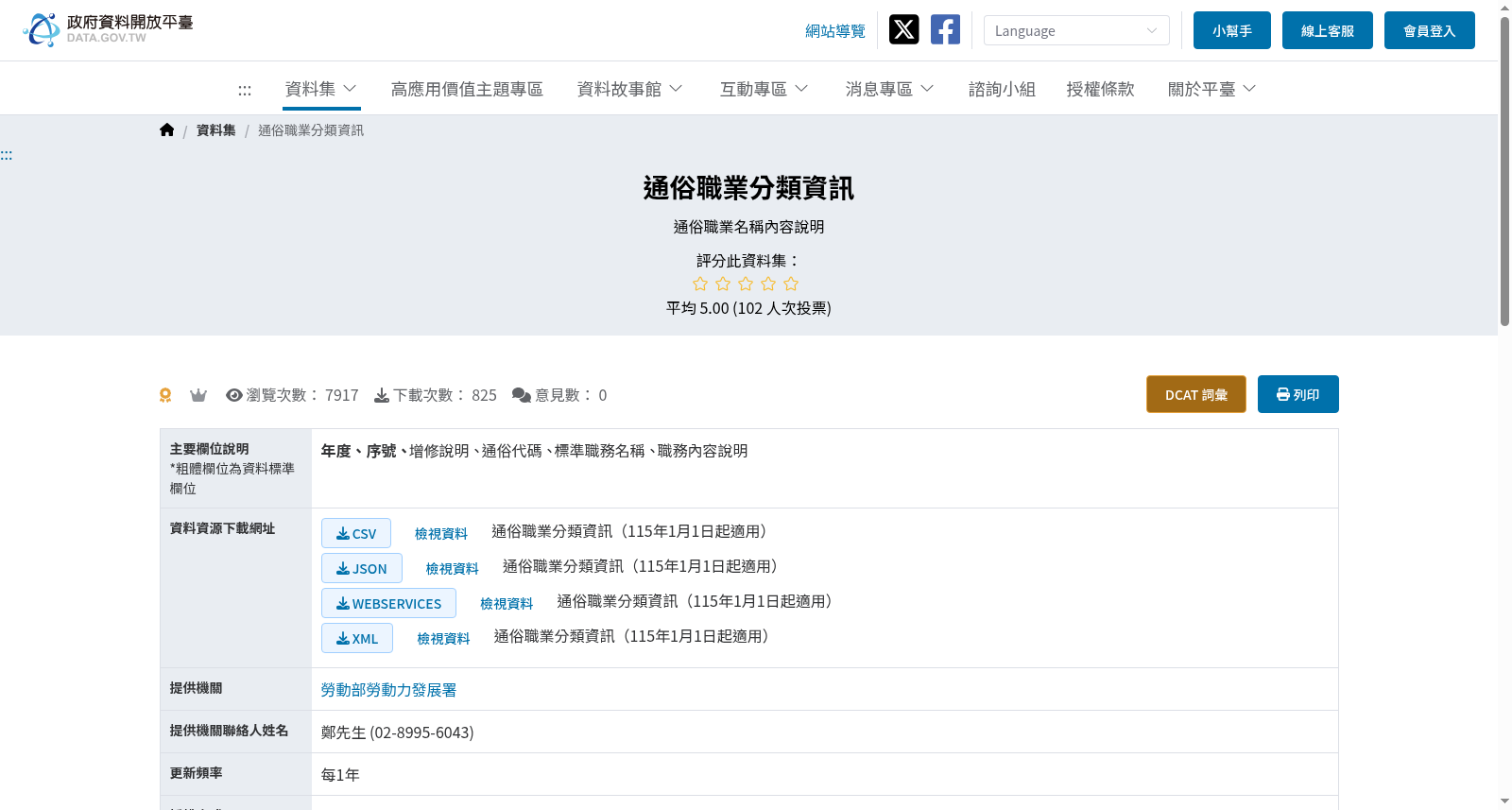Image resolution: width=1512 pixels, height=810 pixels.
Task: Click 檢視資料 next to XML
Action: tap(443, 639)
